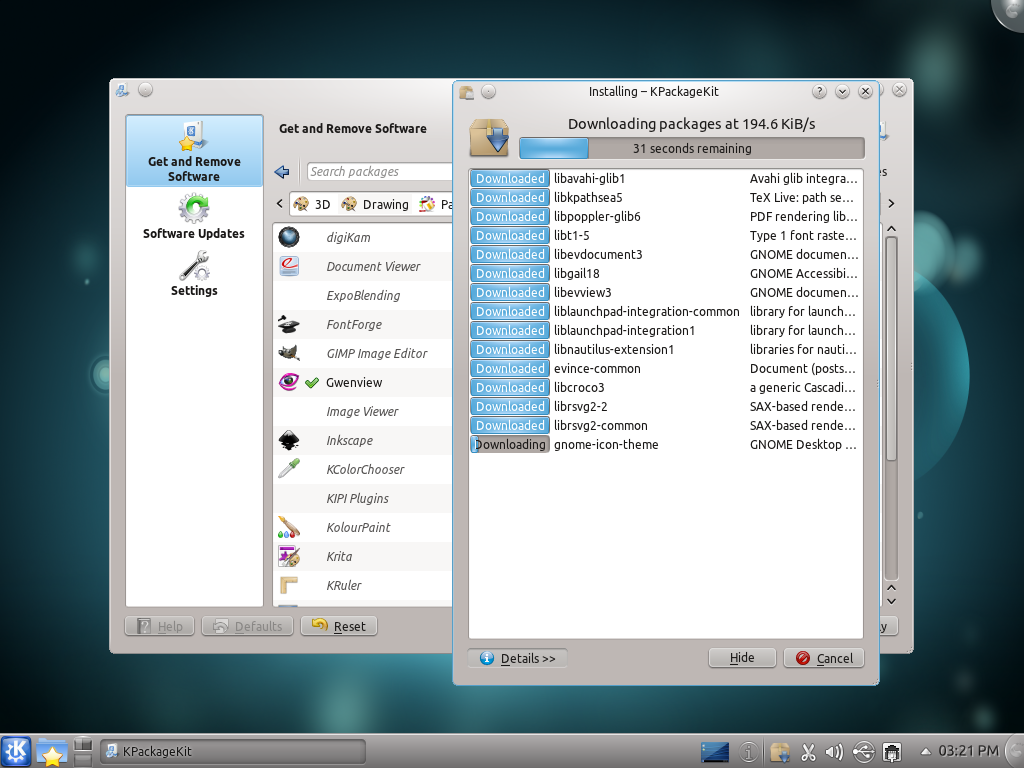Click the clock showing 03:21 PM
Screen dimensions: 1024x768
click(x=968, y=751)
